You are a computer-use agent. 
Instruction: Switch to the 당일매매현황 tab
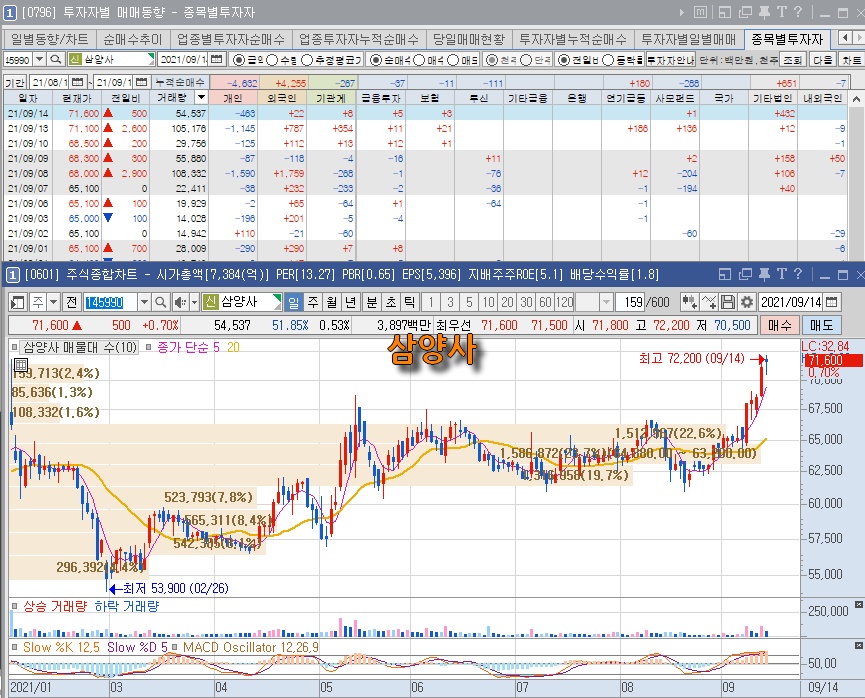click(x=469, y=39)
